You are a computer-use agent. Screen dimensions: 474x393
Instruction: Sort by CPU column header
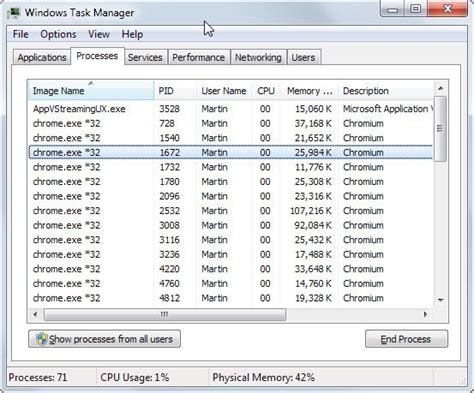pyautogui.click(x=266, y=90)
